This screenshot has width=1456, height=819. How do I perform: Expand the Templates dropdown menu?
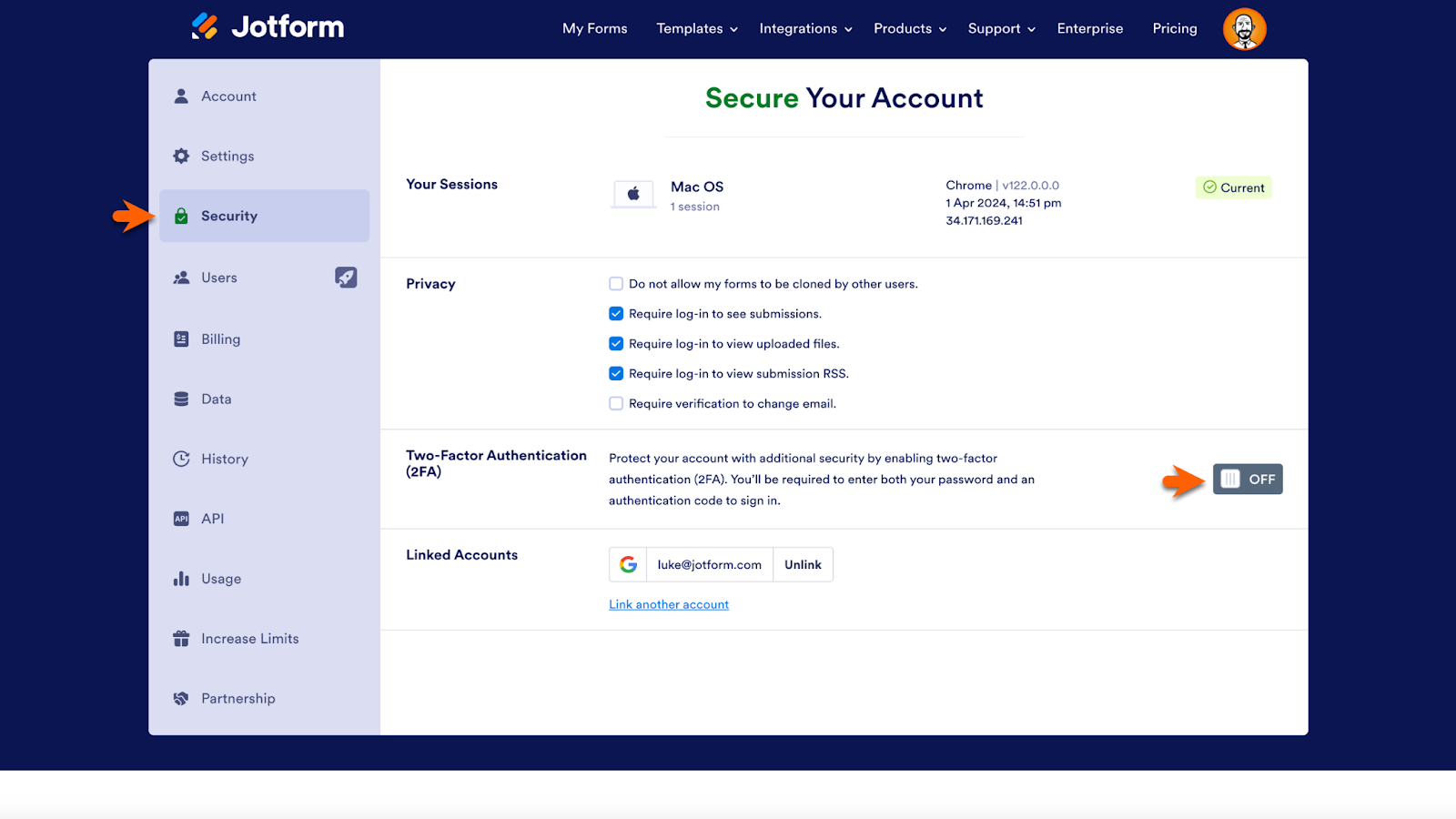coord(696,29)
